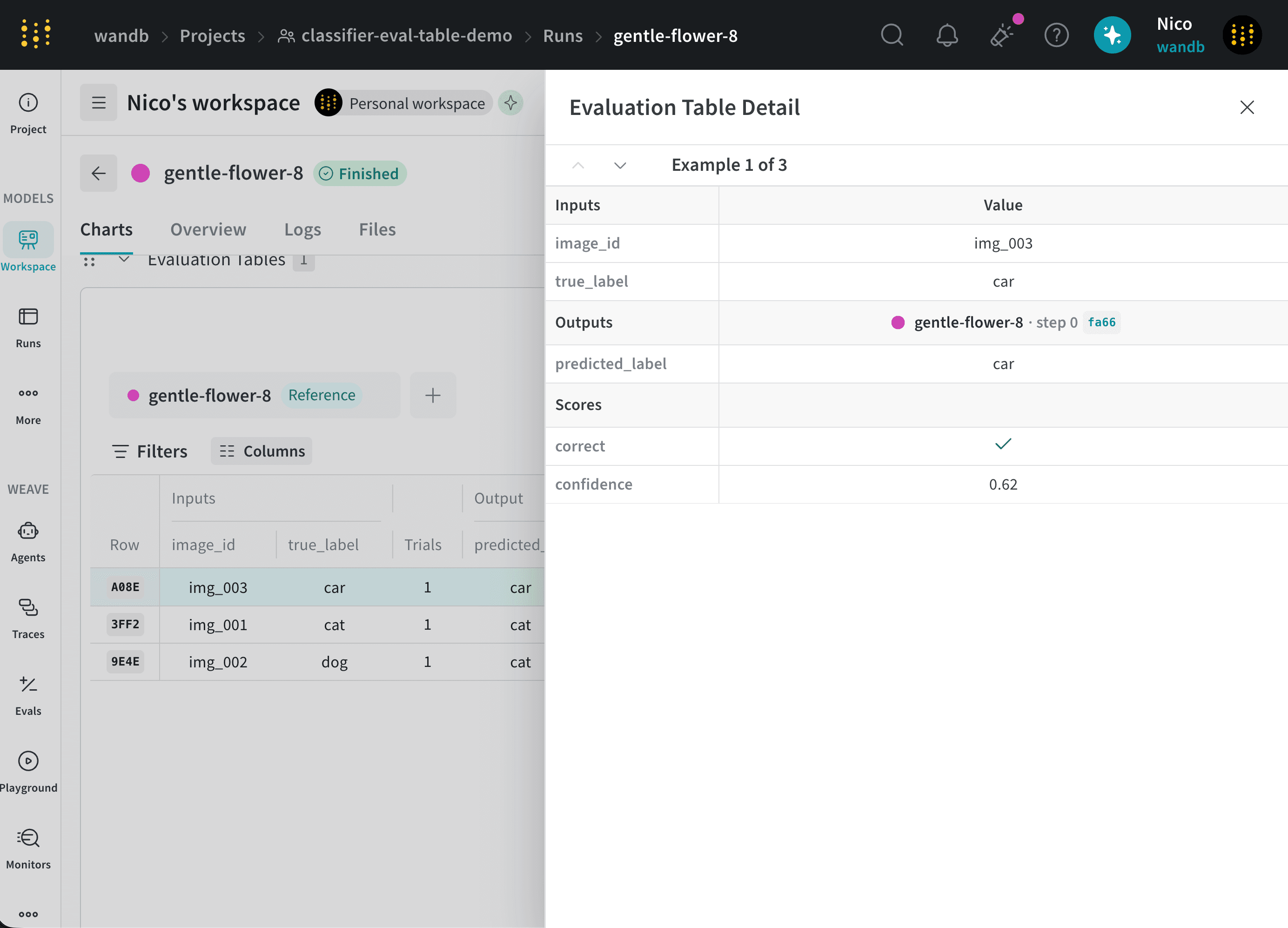Click the confidence value 0.62
Viewport: 1288px width, 928px height.
pos(1003,484)
